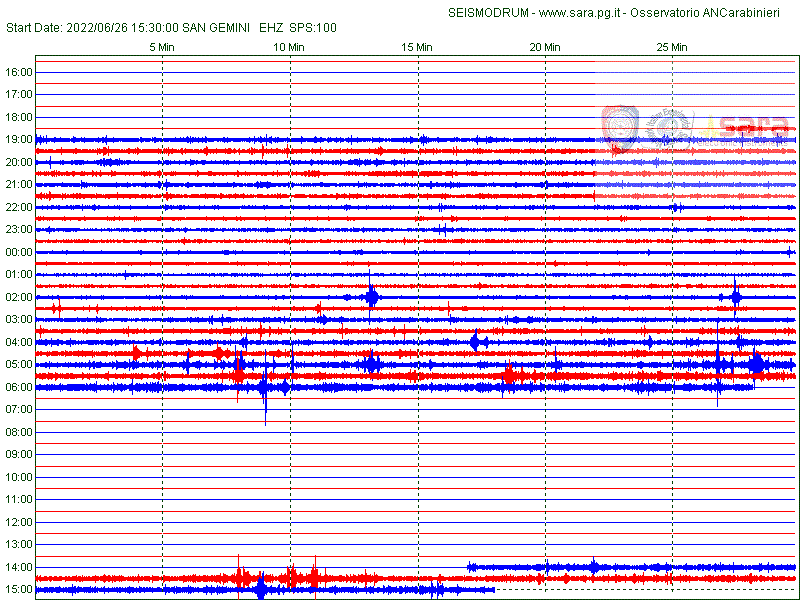Click the 14:00 hour label
The height and width of the screenshot is (600, 800).
(19, 567)
